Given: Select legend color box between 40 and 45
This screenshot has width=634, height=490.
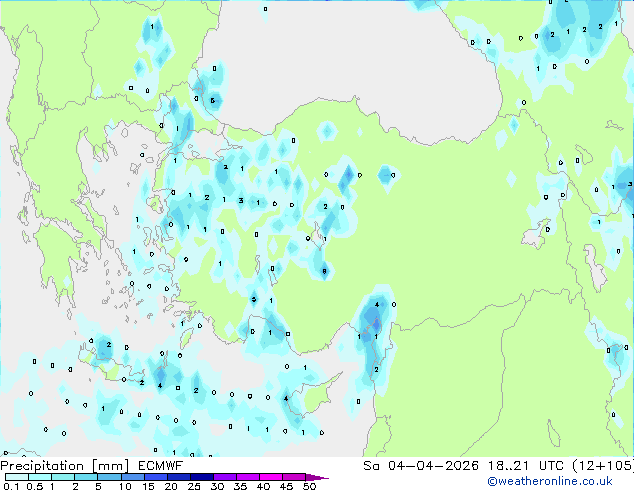Looking at the screenshot, I should (x=271, y=477).
